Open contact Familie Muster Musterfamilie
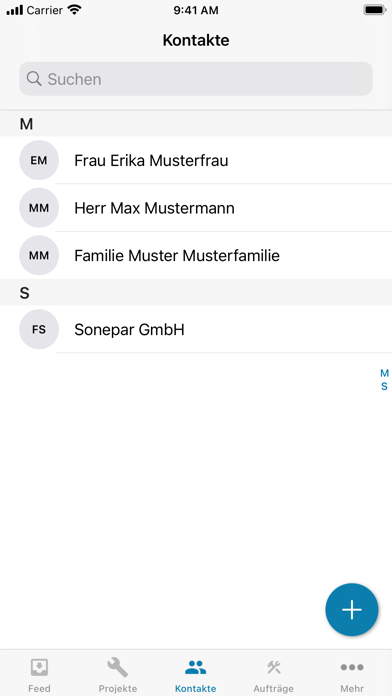392x696 pixels. tap(196, 255)
